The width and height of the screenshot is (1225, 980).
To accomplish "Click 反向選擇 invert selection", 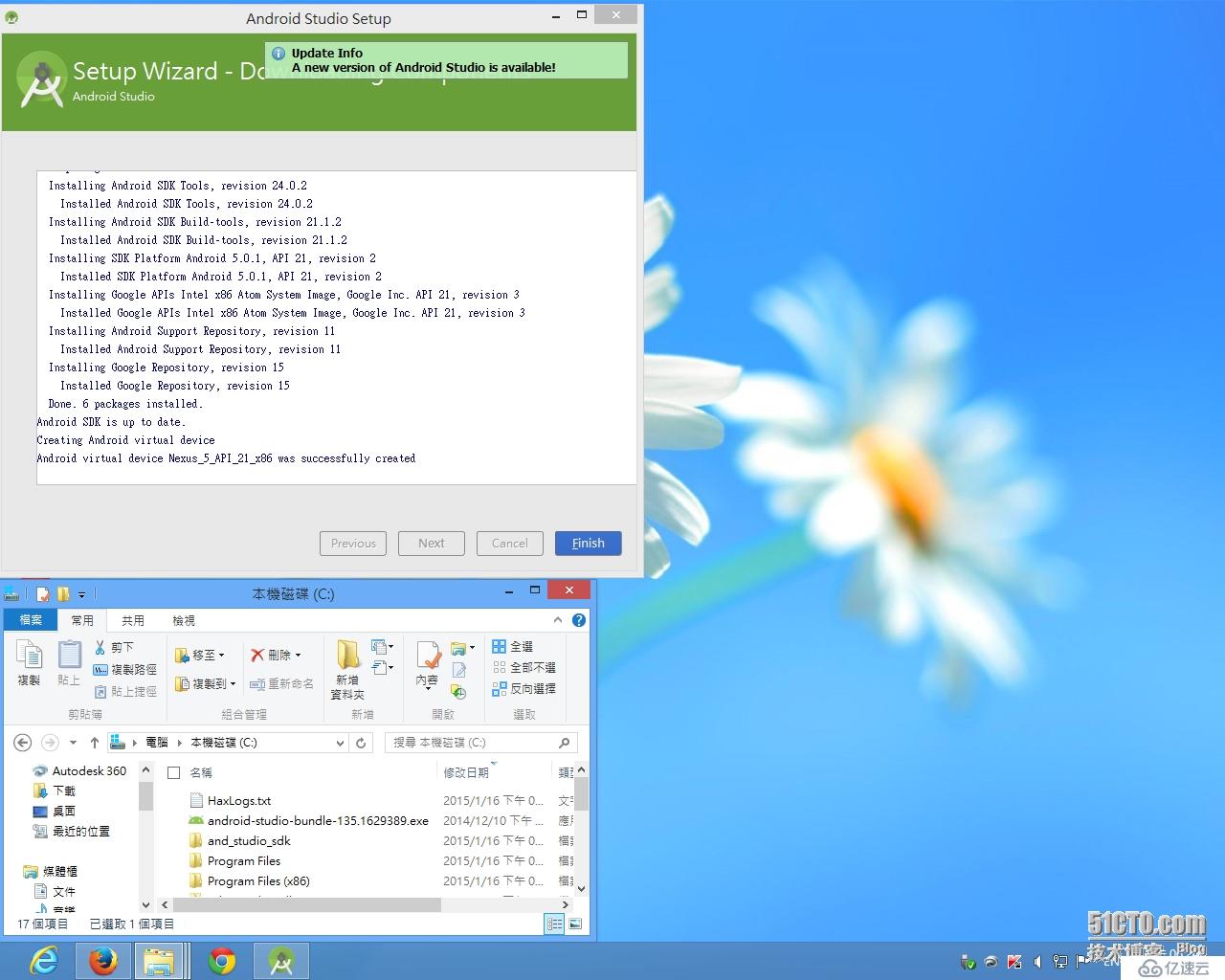I will coord(523,689).
